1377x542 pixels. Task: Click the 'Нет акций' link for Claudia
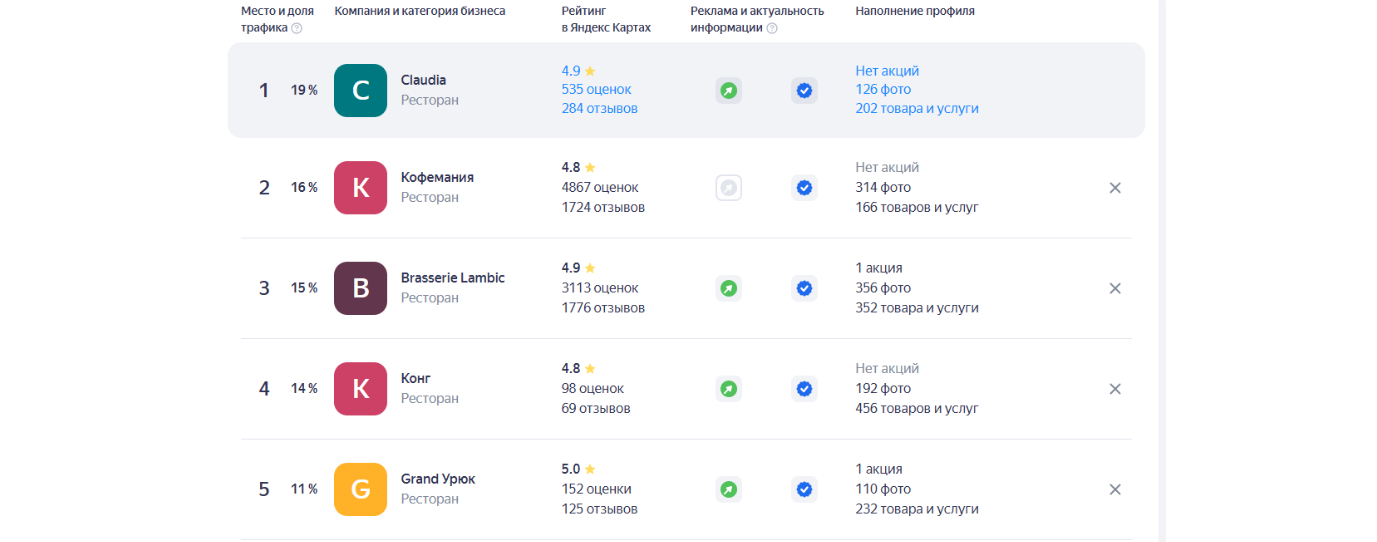click(887, 71)
